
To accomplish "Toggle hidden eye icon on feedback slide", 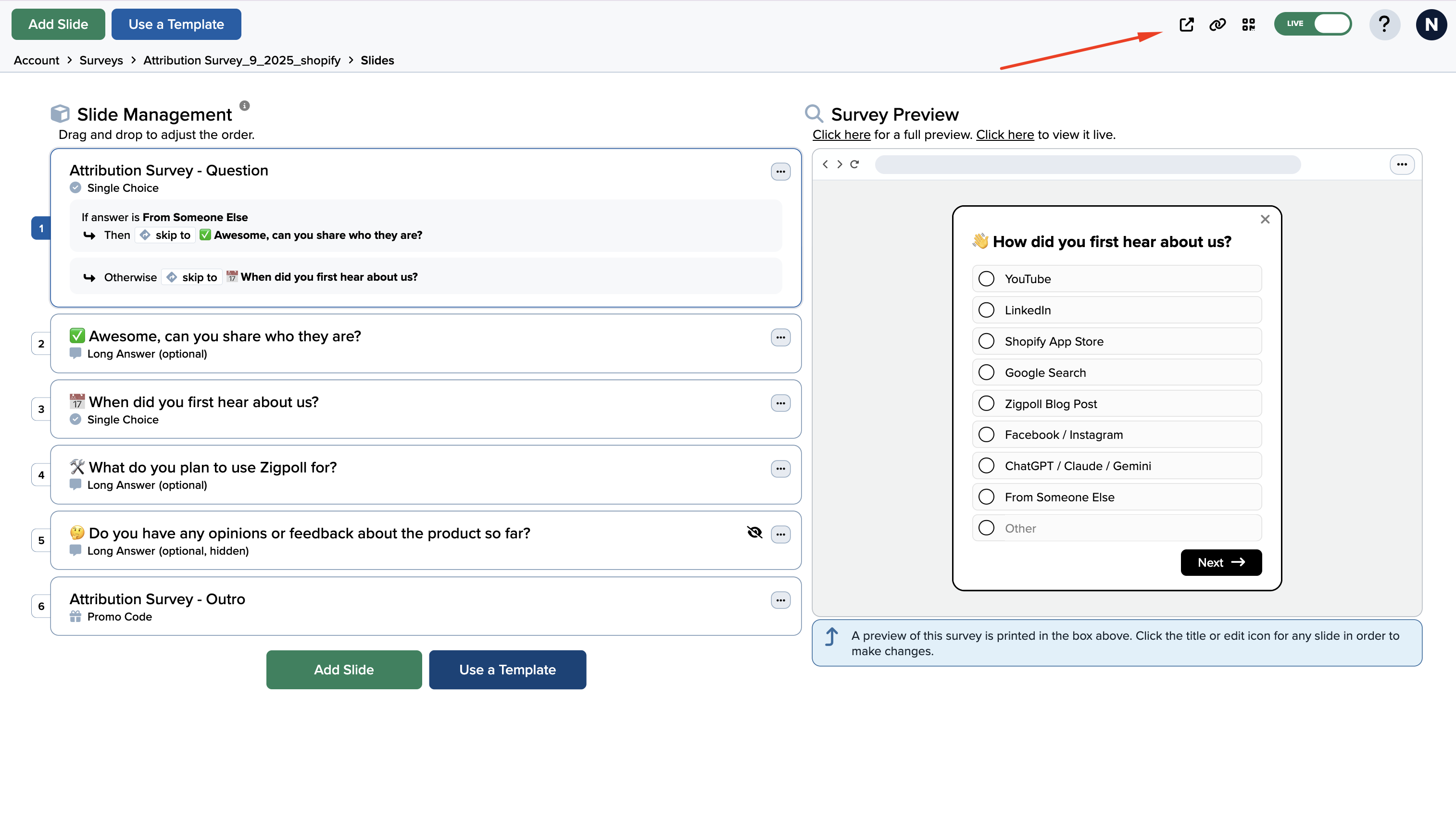I will [754, 533].
